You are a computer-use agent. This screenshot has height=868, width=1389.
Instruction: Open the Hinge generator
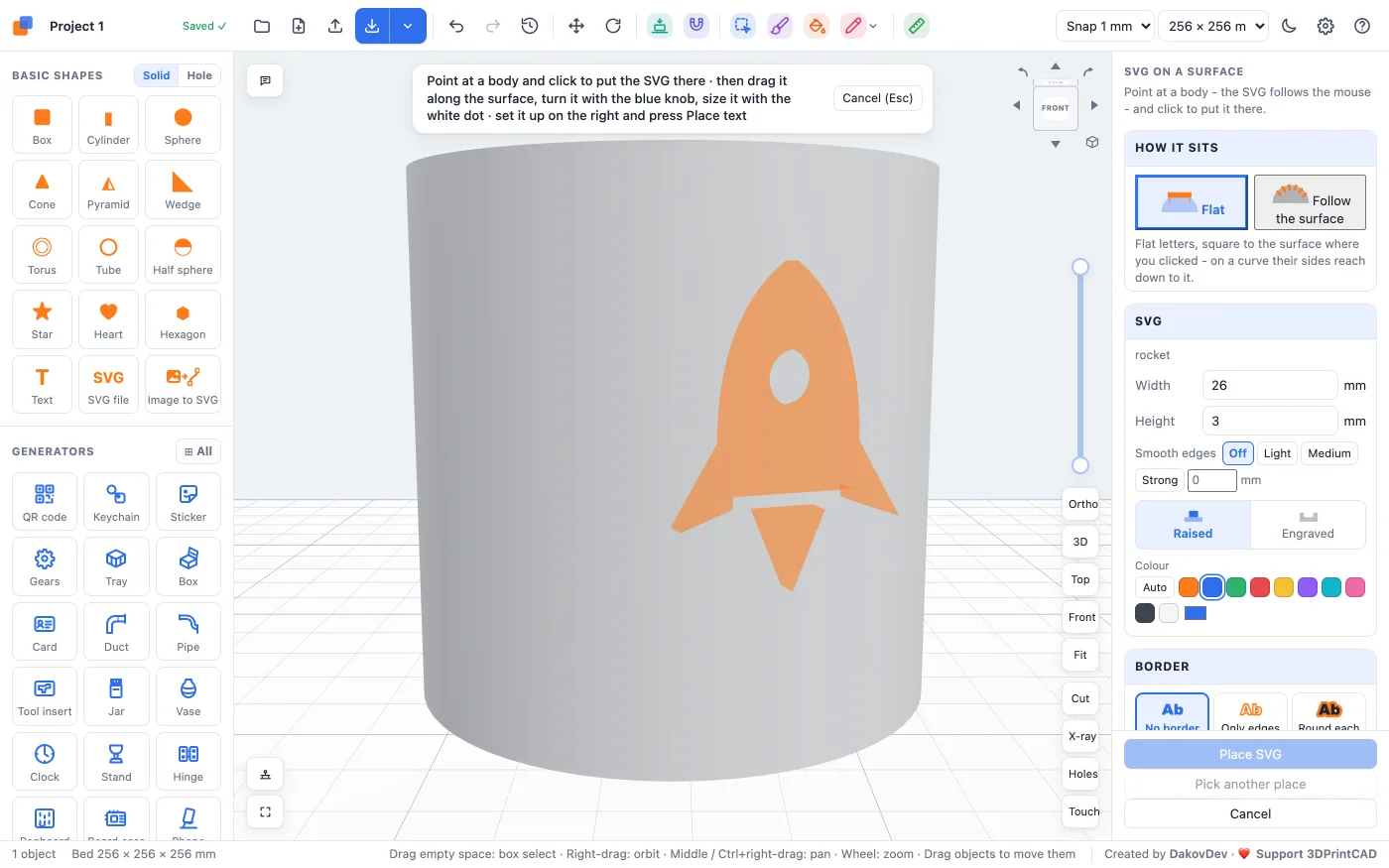tap(189, 762)
